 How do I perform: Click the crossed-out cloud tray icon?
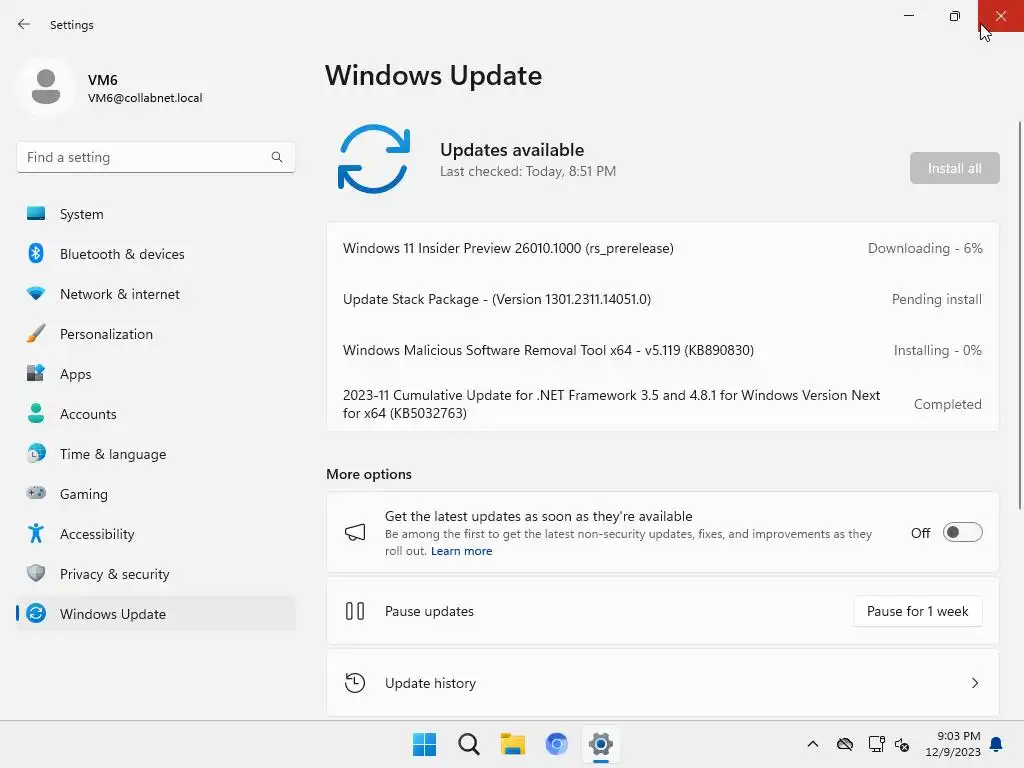point(844,744)
